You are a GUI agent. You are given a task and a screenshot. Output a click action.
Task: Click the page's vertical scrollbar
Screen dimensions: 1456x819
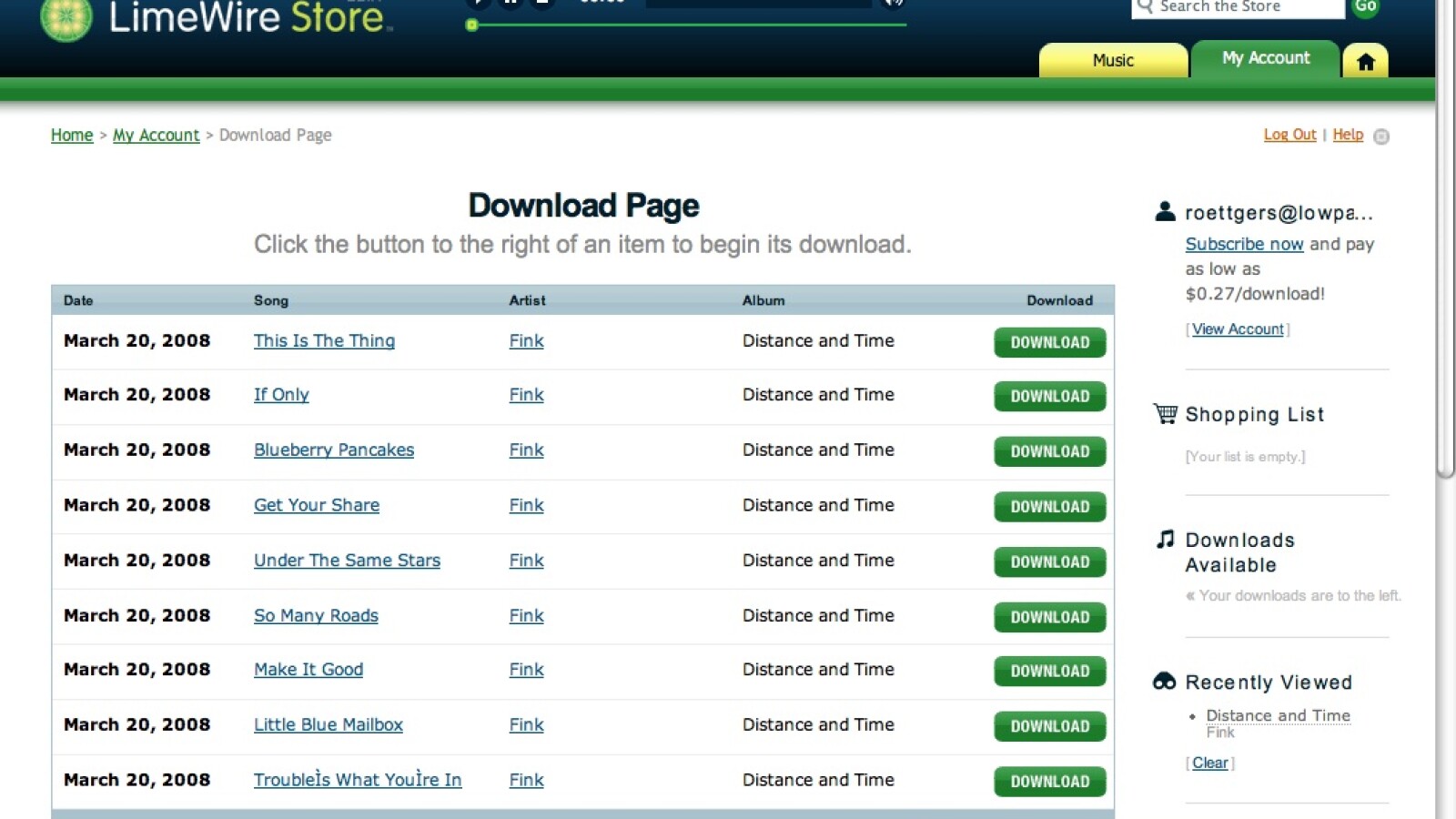[x=1445, y=273]
